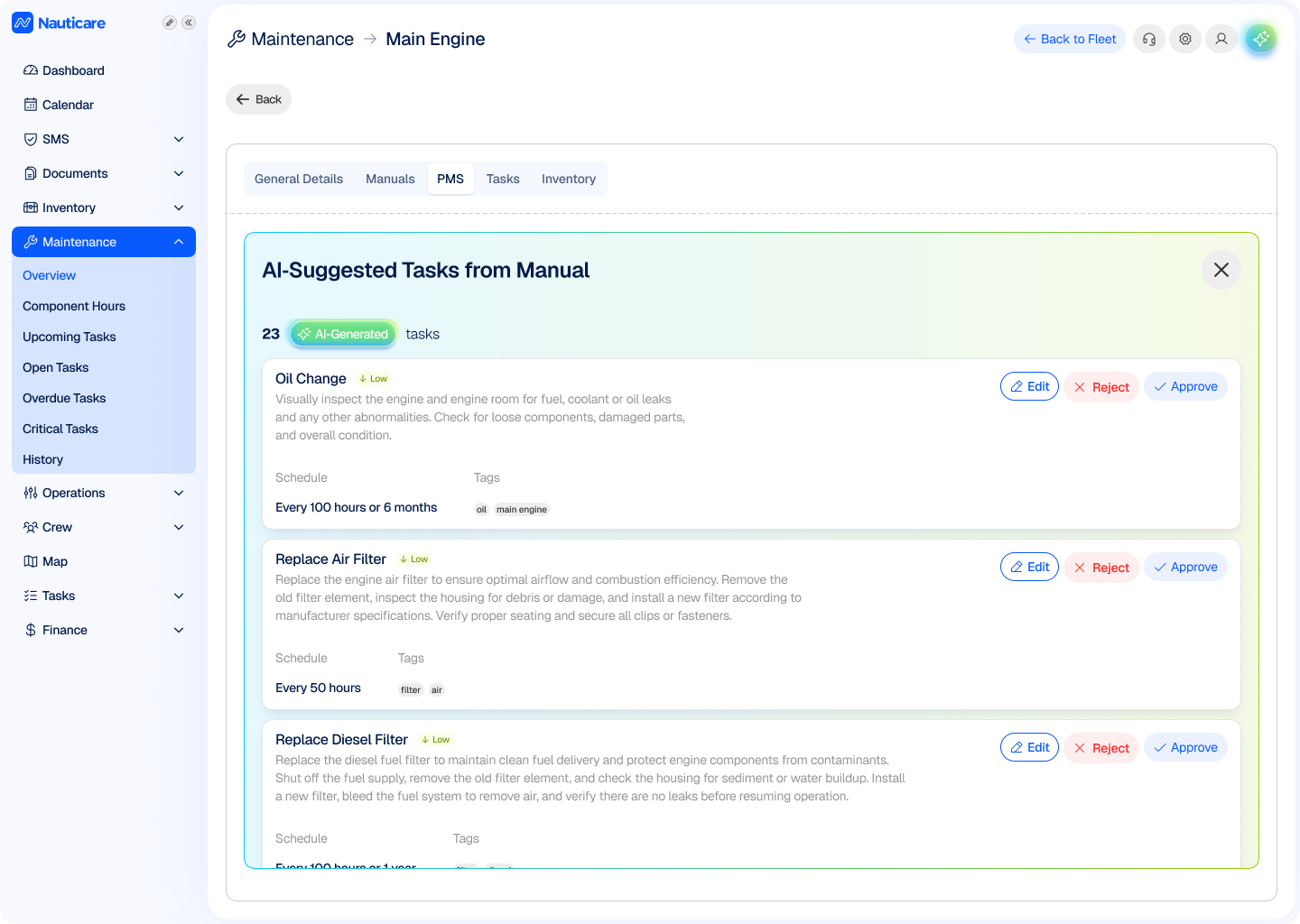Click the pencil edit icon beside Nauticare

coord(169,23)
